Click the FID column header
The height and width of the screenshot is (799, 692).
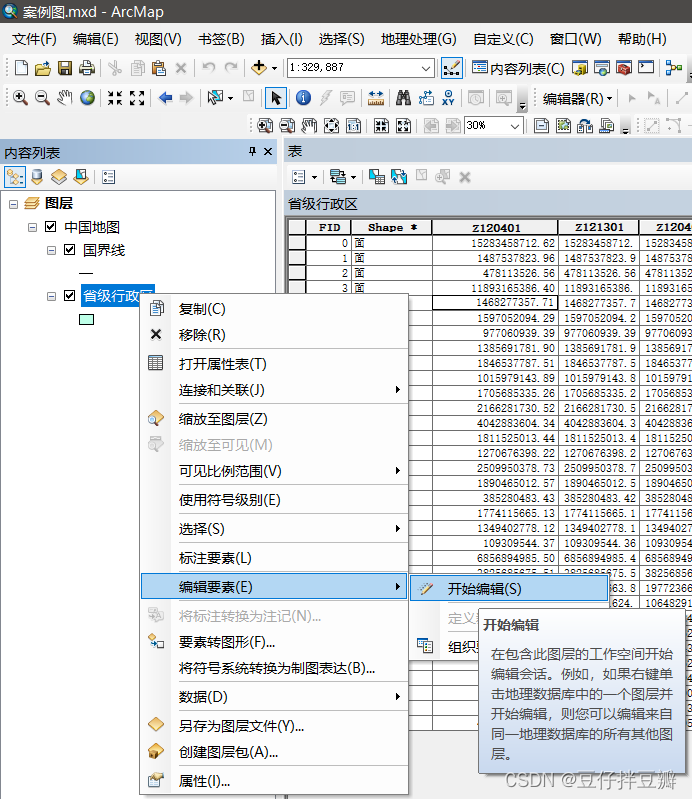click(x=329, y=227)
